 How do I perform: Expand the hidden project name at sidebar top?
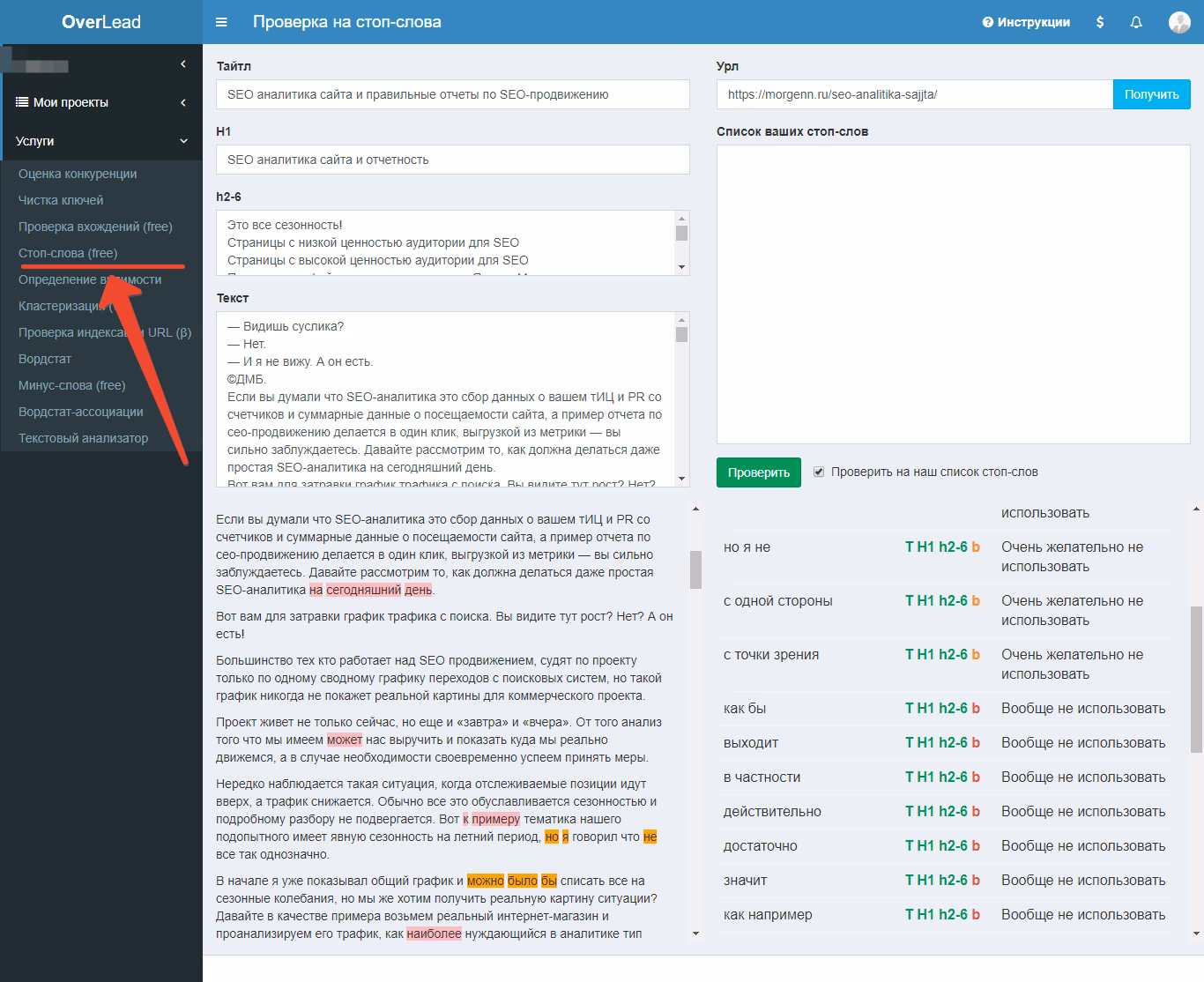tap(182, 63)
